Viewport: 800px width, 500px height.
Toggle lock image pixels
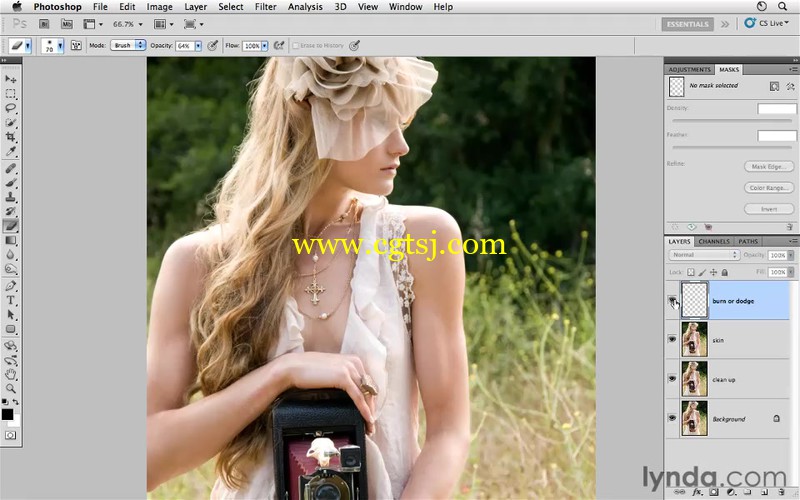tap(702, 272)
